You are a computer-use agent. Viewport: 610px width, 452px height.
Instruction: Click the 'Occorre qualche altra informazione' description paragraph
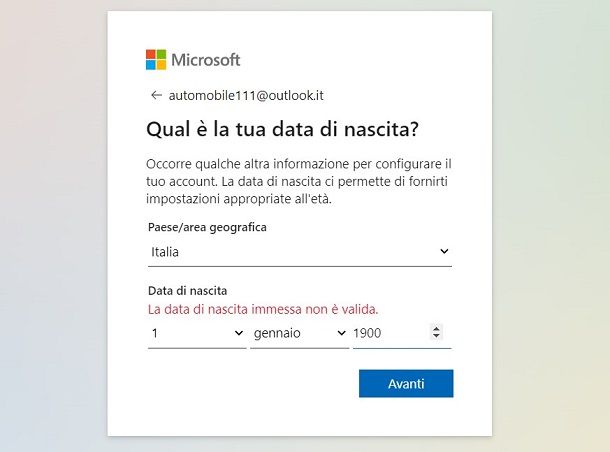point(299,181)
